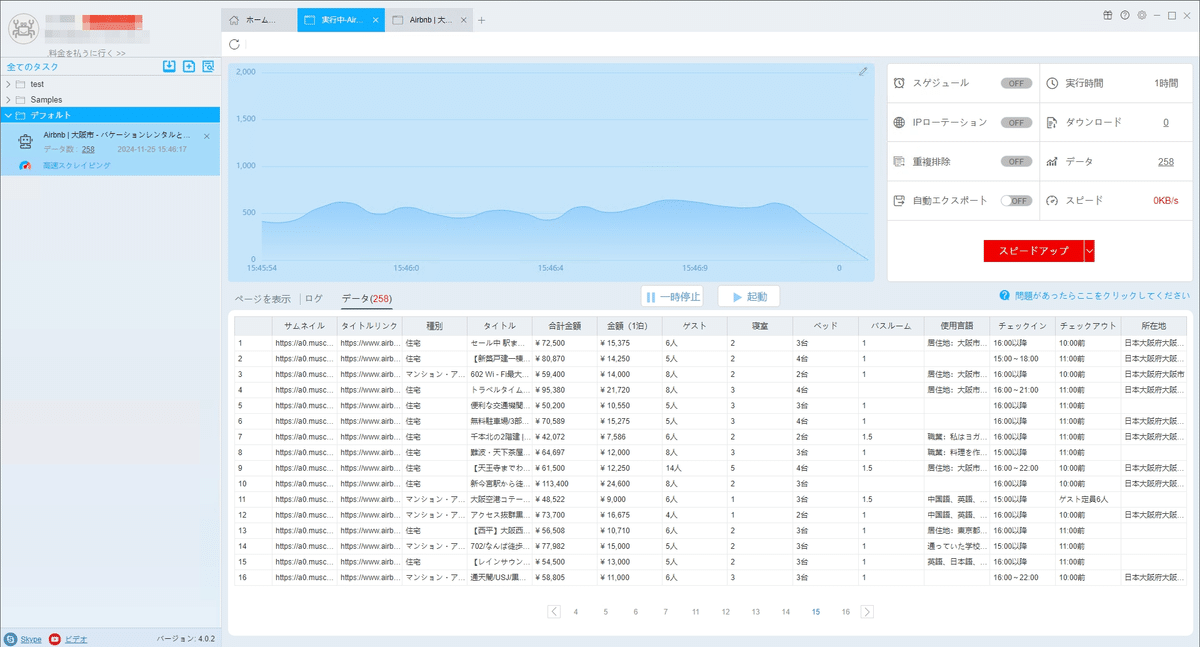Click the alarm clock スケジュール icon

coord(900,83)
